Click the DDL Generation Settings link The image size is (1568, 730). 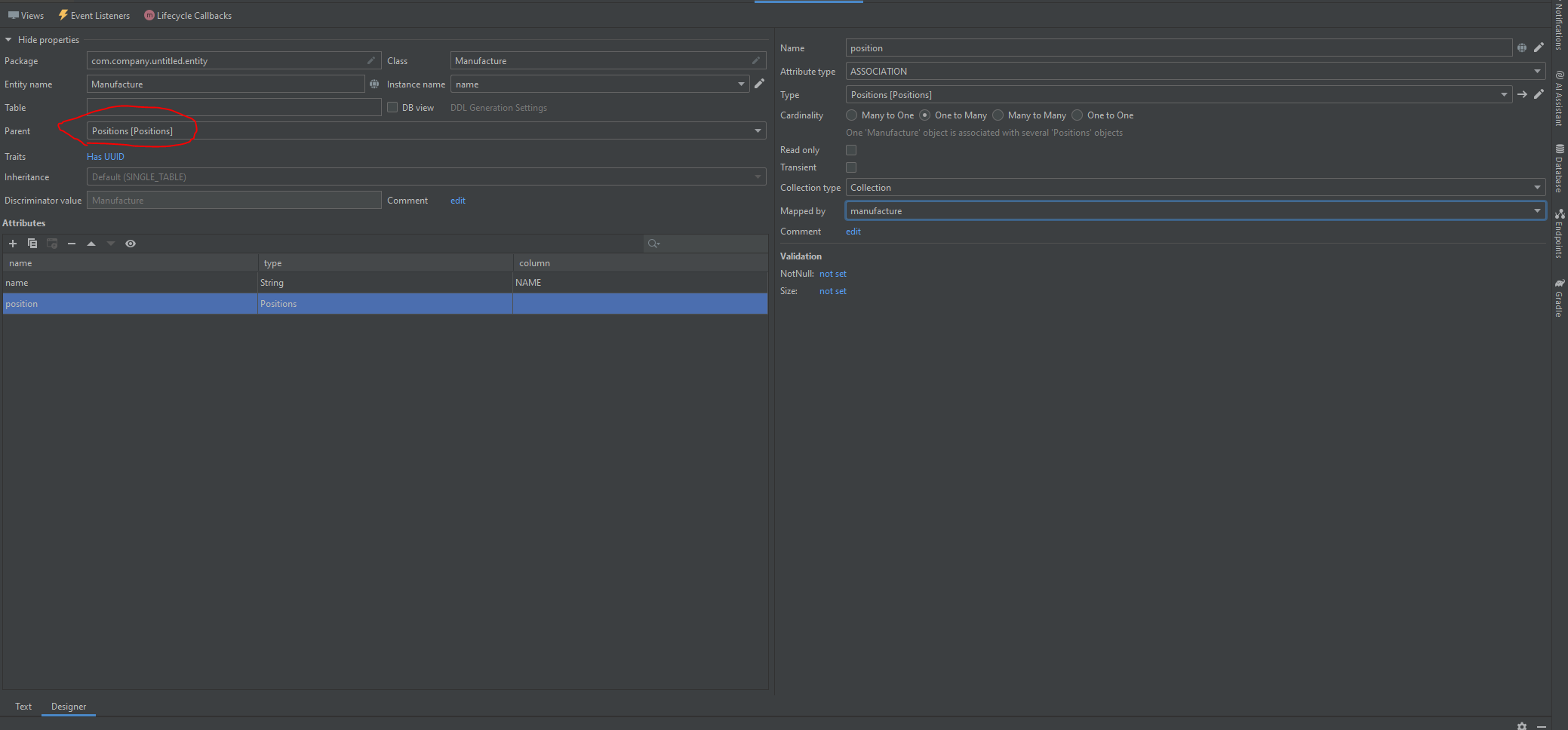[x=499, y=108]
